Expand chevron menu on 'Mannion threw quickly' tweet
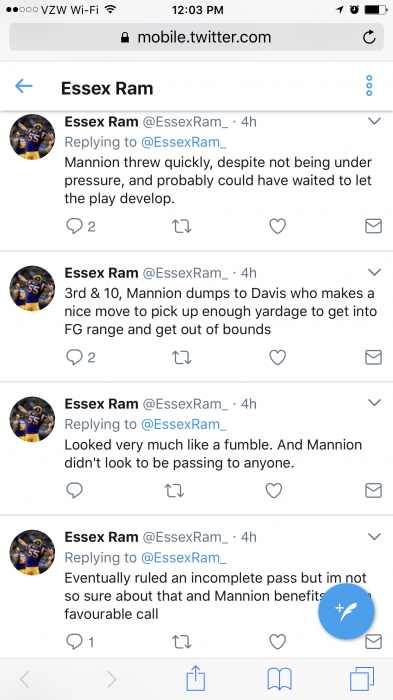Image resolution: width=393 pixels, height=700 pixels. [x=374, y=121]
